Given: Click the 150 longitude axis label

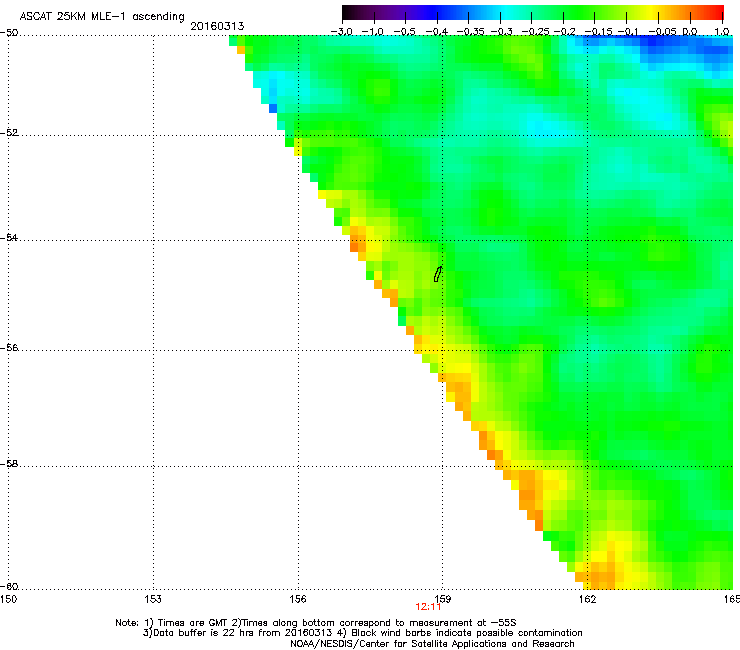Looking at the screenshot, I should pos(8,599).
